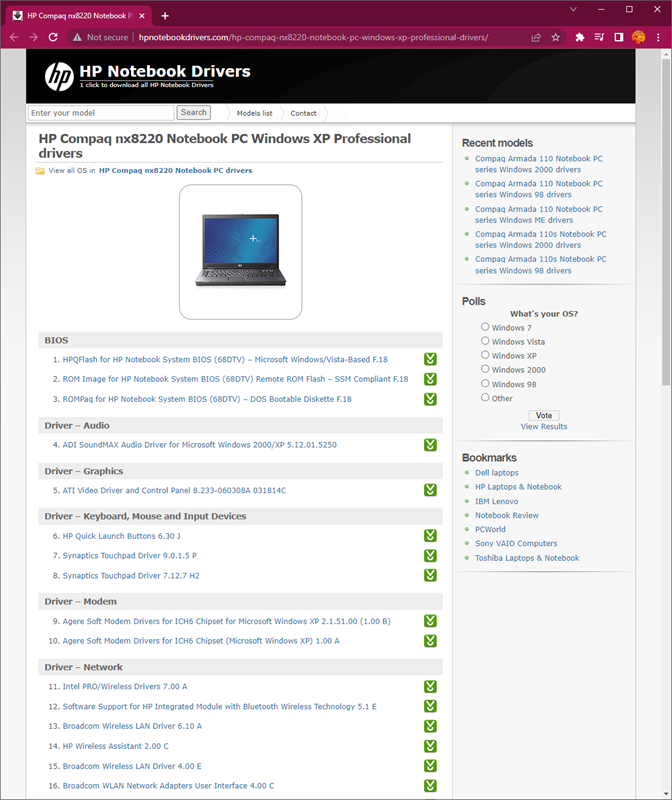
Task: Open PCWorld bookmark link
Action: coord(490,530)
